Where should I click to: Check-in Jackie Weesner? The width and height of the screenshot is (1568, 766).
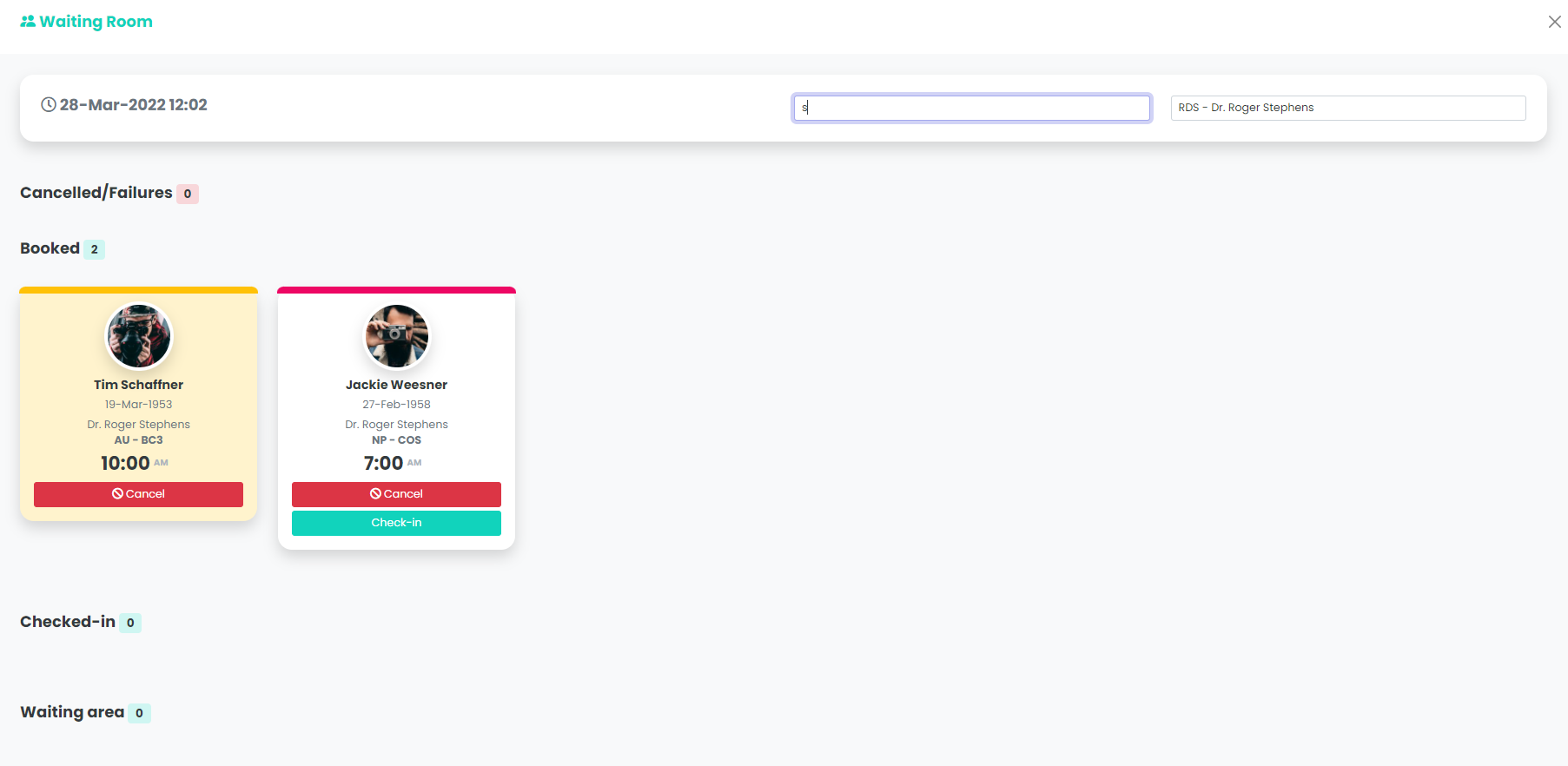click(396, 523)
